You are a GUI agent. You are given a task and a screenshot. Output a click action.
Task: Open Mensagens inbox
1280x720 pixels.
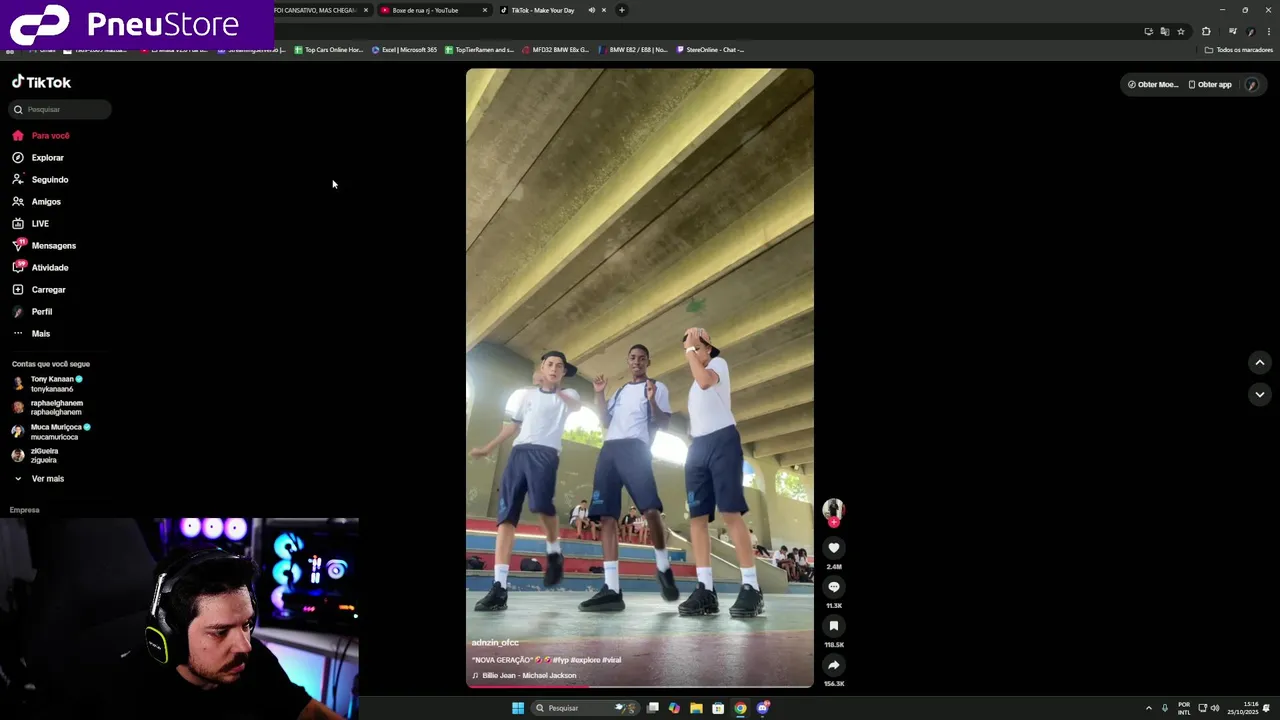(44, 245)
